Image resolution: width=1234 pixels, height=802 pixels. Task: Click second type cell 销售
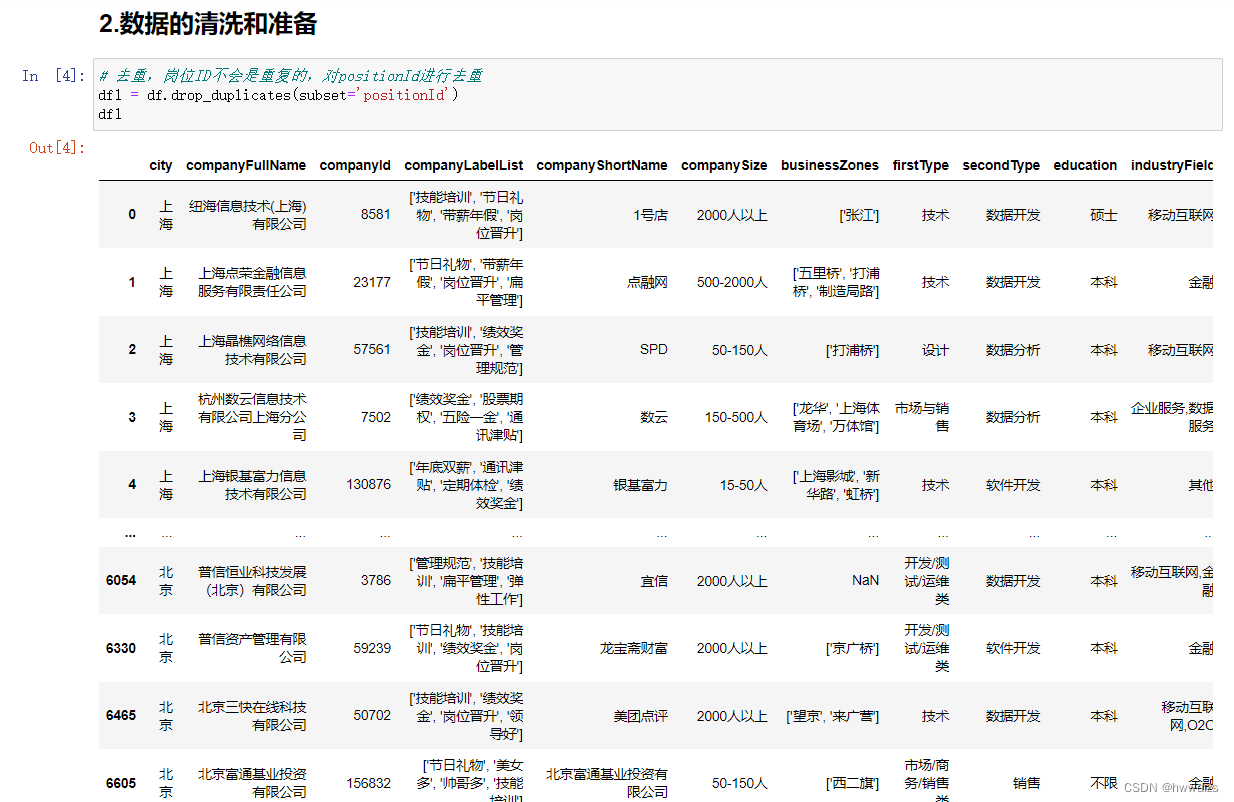coord(1026,783)
